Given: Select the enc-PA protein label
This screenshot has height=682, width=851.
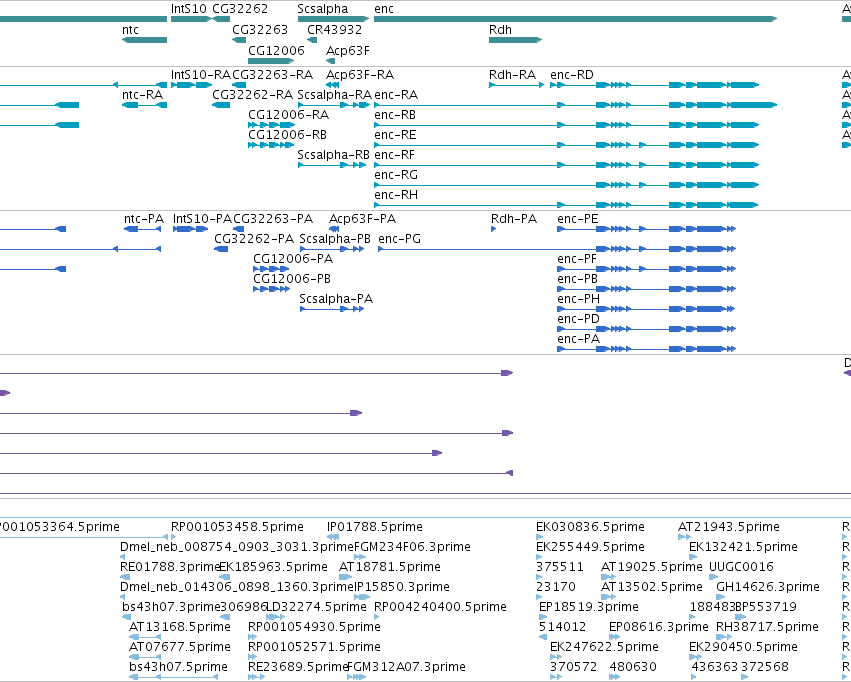Looking at the screenshot, I should [x=579, y=340].
